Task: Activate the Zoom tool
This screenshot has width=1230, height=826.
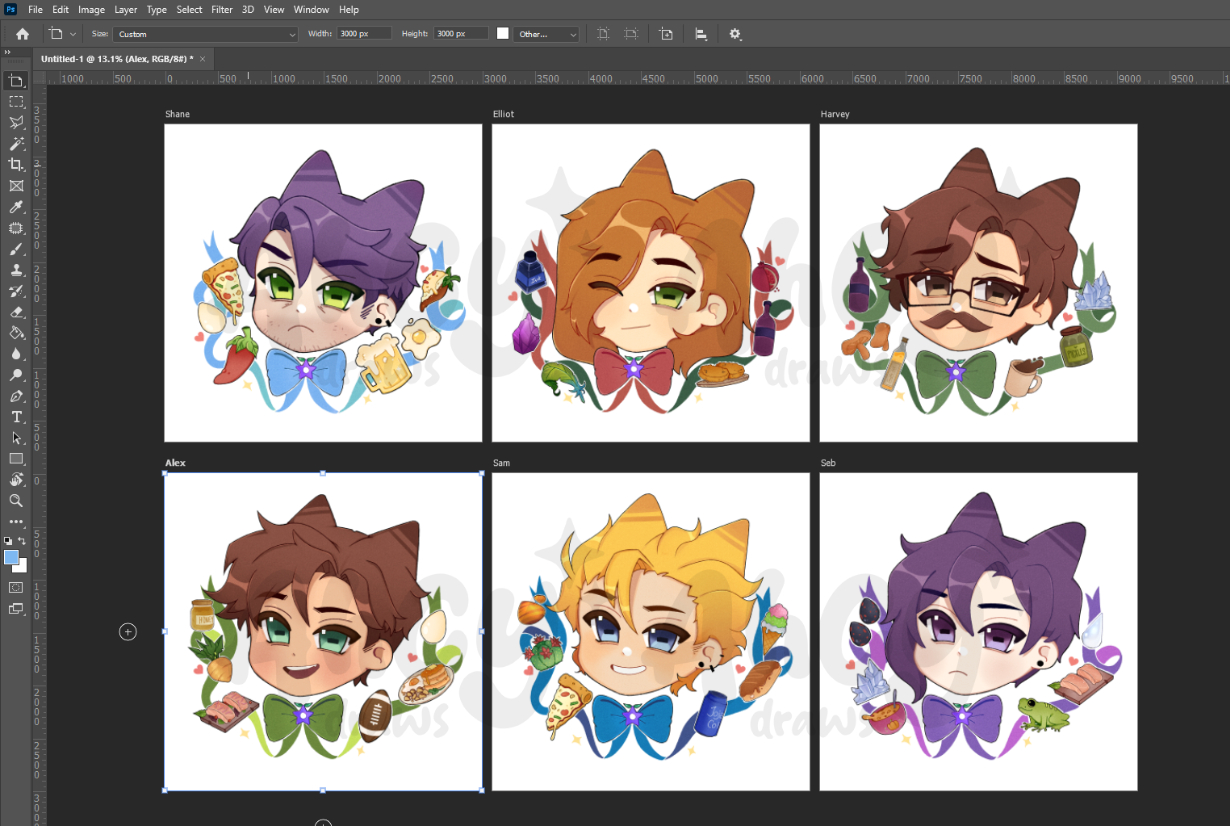Action: [x=16, y=501]
